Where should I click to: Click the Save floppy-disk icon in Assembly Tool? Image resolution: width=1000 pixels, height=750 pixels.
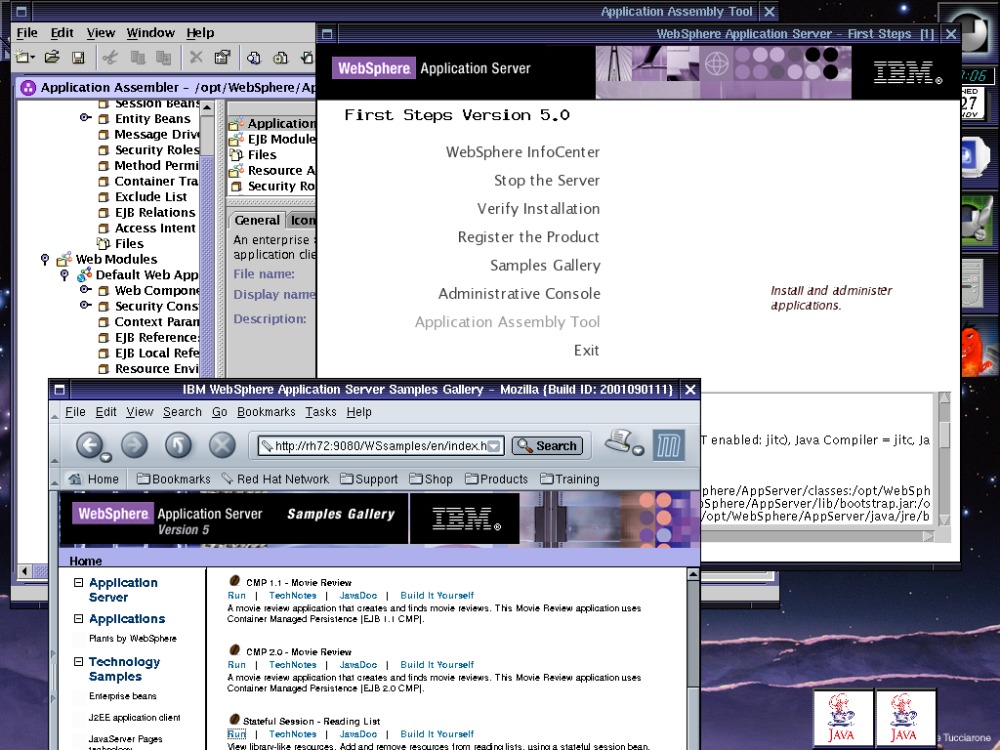pos(78,58)
